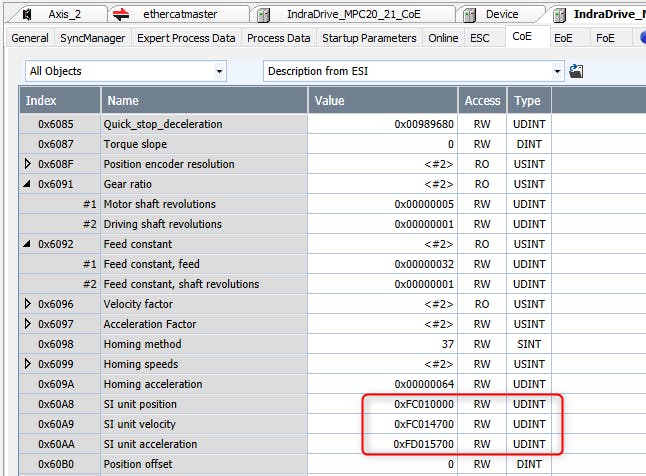Switch to the Process Data tab
Screen dimensions: 646x476
tap(278, 38)
